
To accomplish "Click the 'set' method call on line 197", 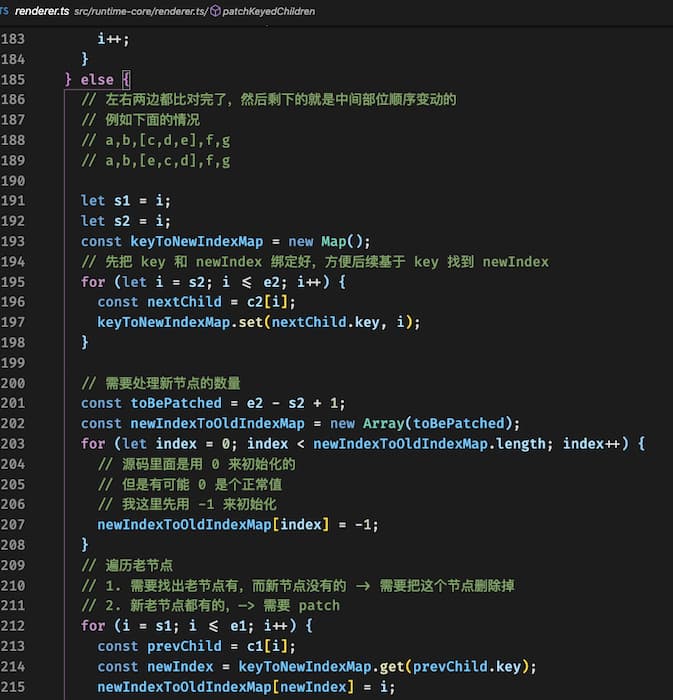I will click(x=251, y=322).
